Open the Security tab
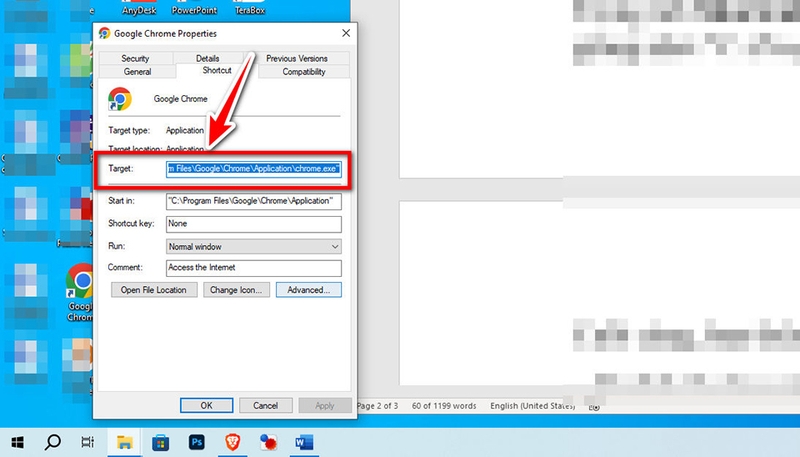The width and height of the screenshot is (800, 457). 135,58
